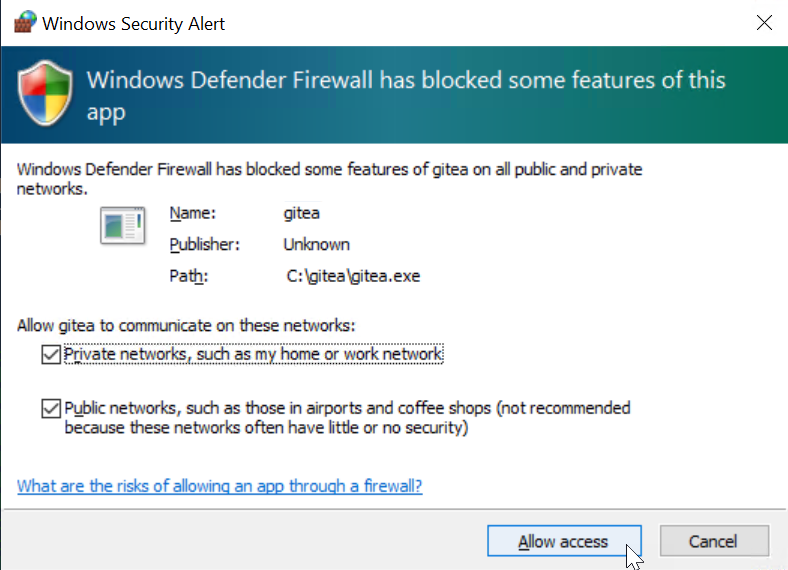Click the gitea name value

click(302, 213)
